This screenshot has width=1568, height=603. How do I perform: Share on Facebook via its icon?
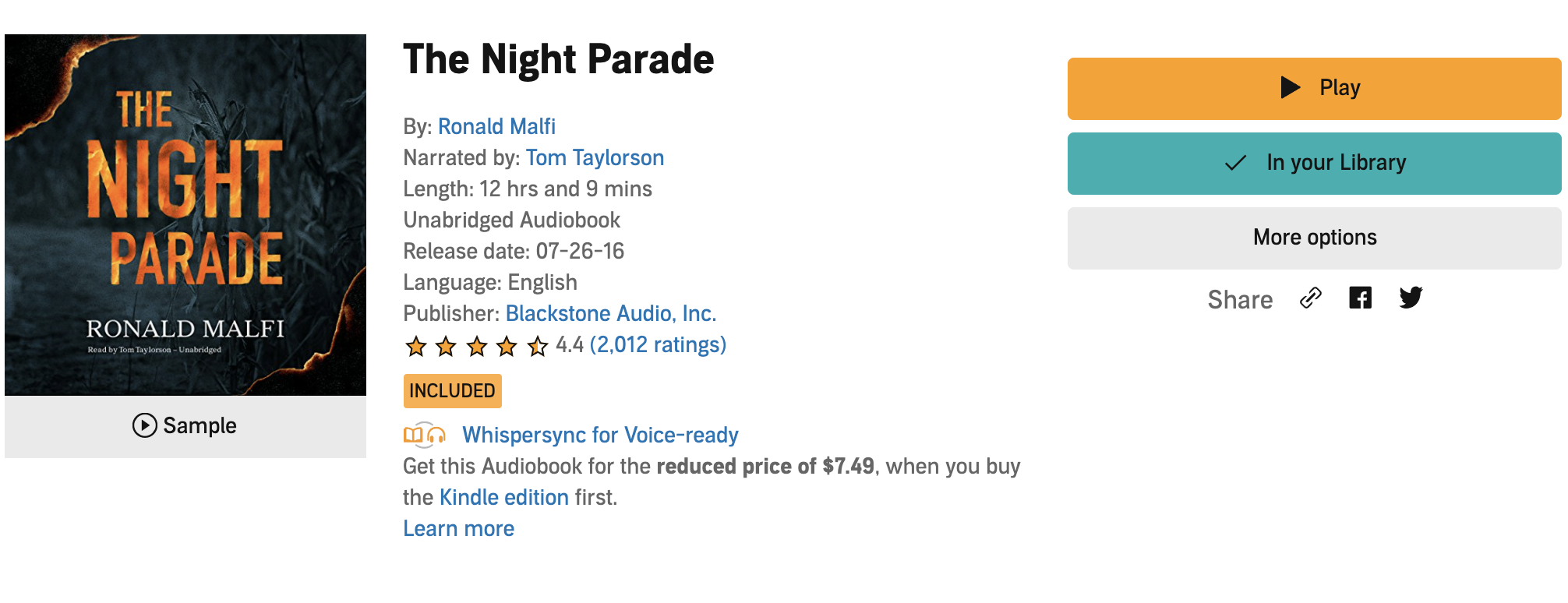(x=1360, y=298)
